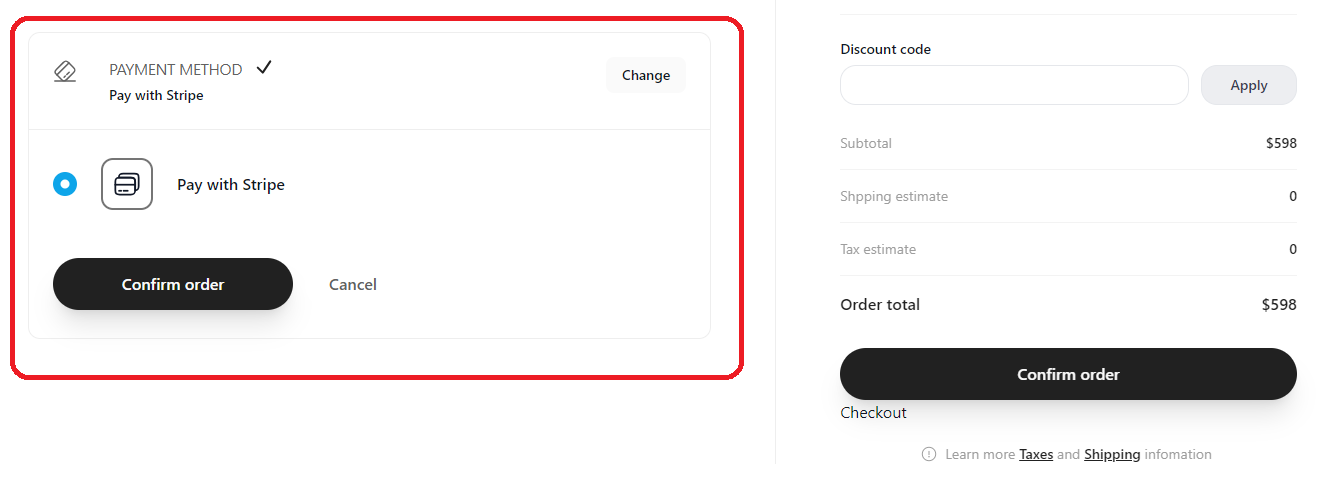The height and width of the screenshot is (494, 1327).
Task: Select the Pay with Stripe radio button
Action: [x=65, y=184]
